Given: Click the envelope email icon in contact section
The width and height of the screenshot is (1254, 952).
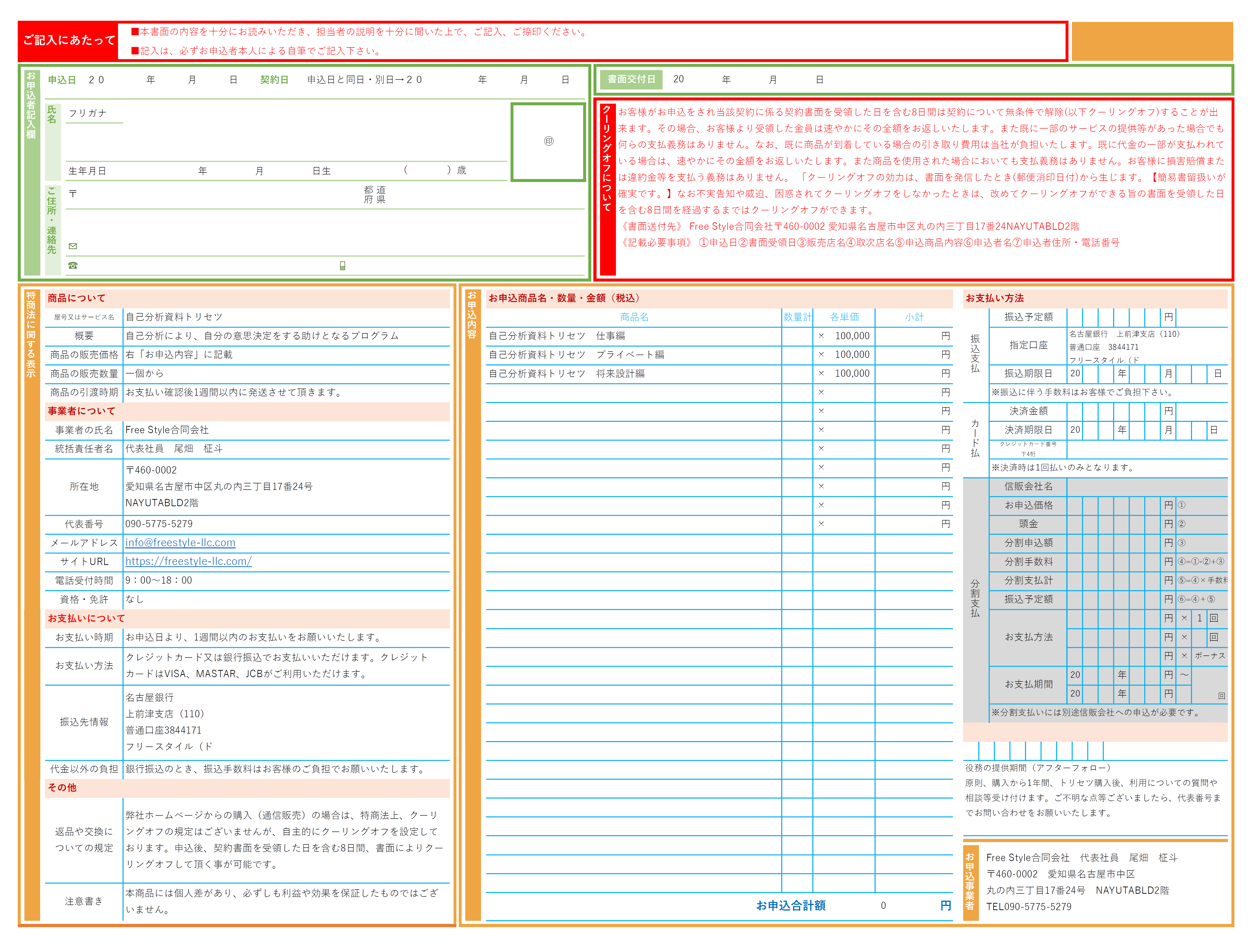Looking at the screenshot, I should [73, 246].
